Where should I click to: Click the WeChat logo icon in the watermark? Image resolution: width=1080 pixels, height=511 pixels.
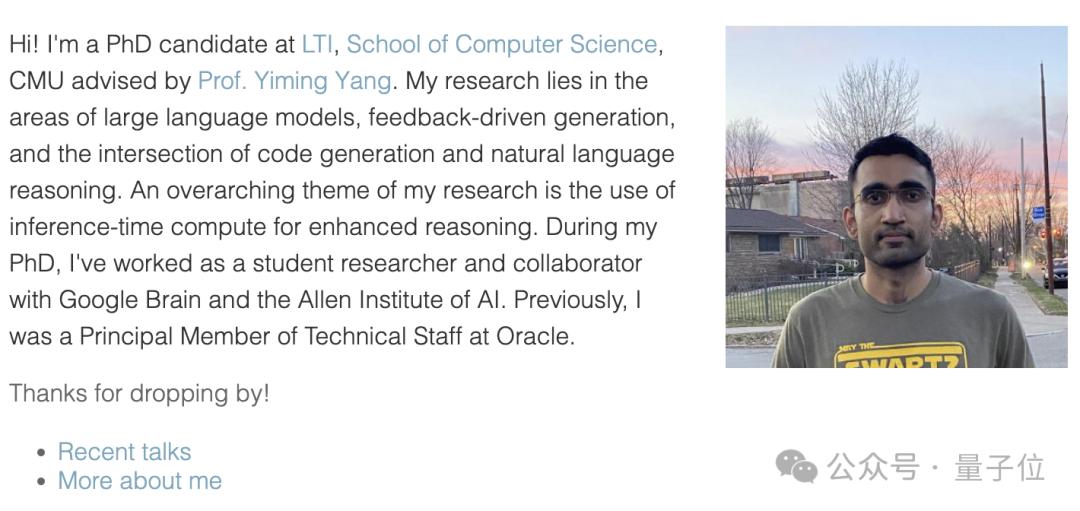point(797,466)
